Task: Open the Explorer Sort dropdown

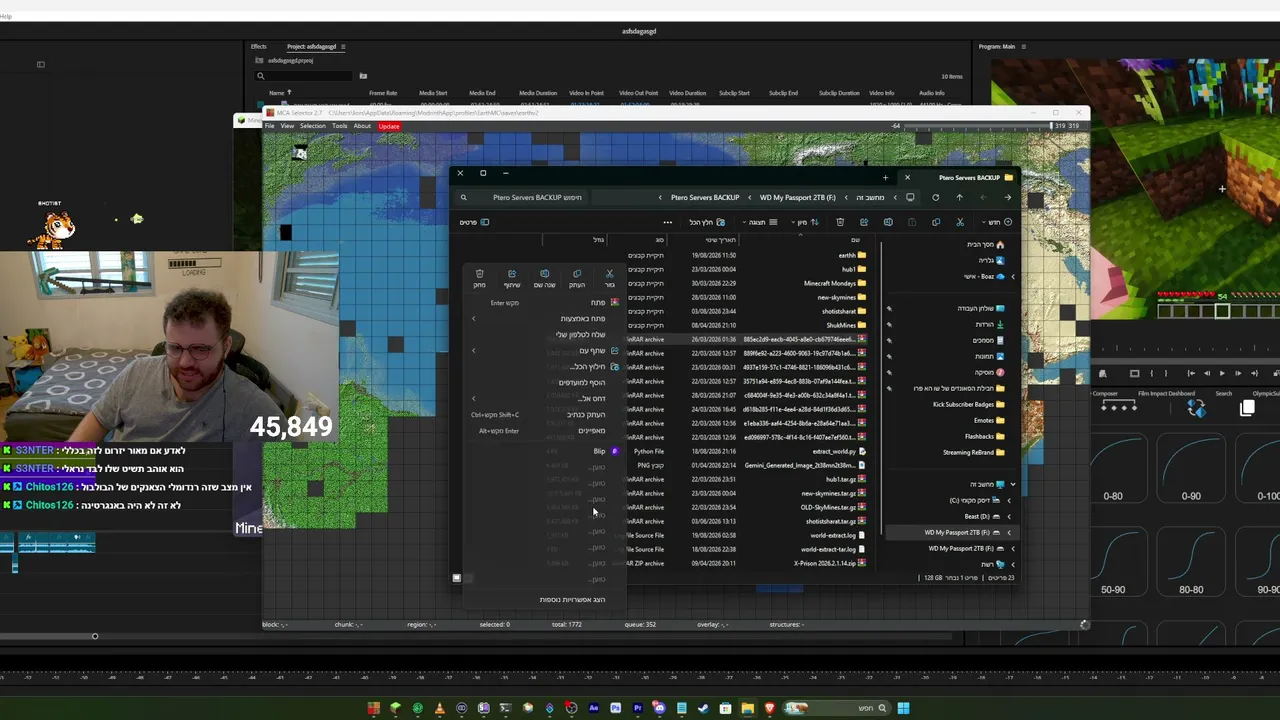Action: point(805,222)
